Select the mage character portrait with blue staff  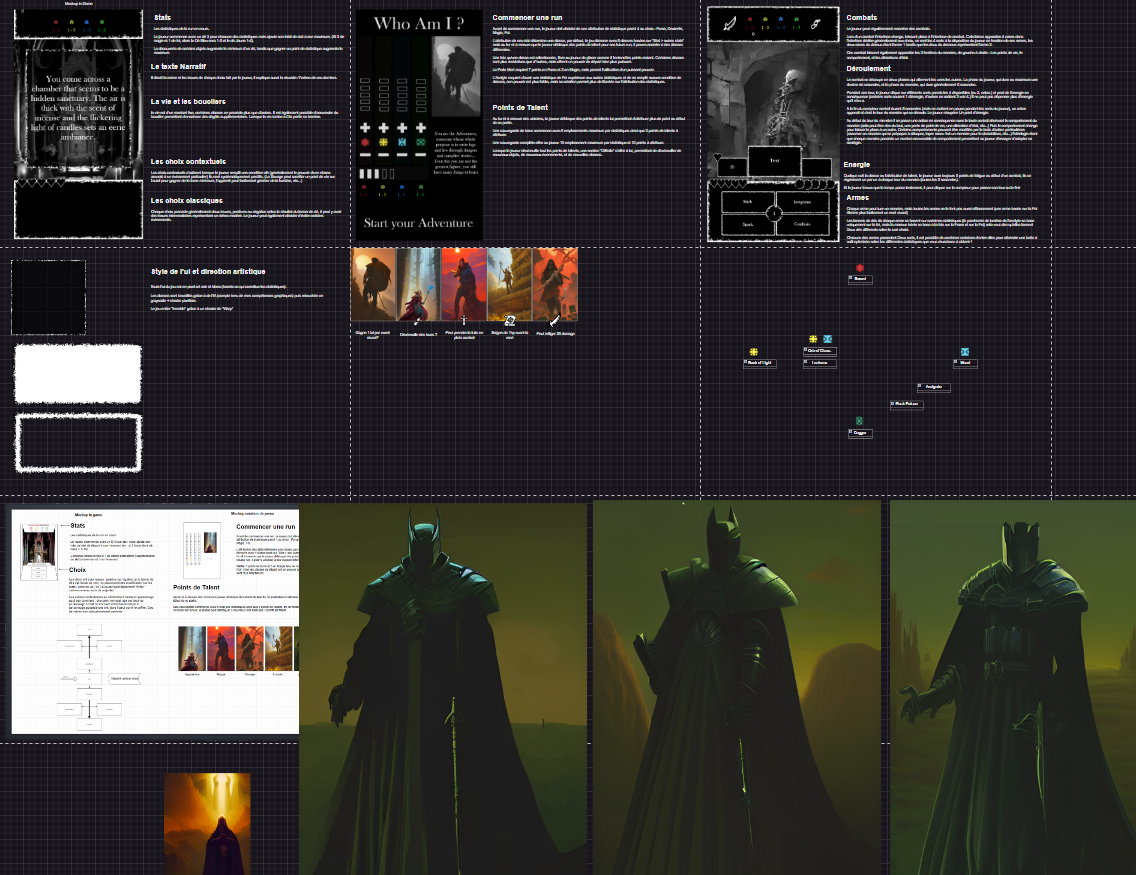click(x=419, y=285)
